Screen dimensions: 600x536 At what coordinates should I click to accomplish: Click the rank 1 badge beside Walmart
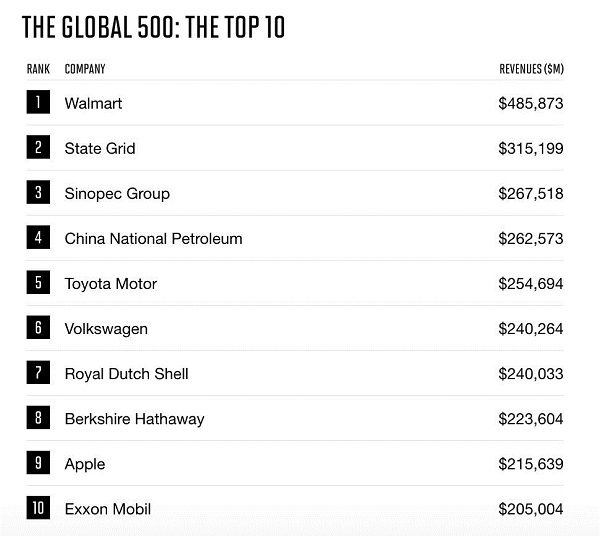[x=38, y=102]
